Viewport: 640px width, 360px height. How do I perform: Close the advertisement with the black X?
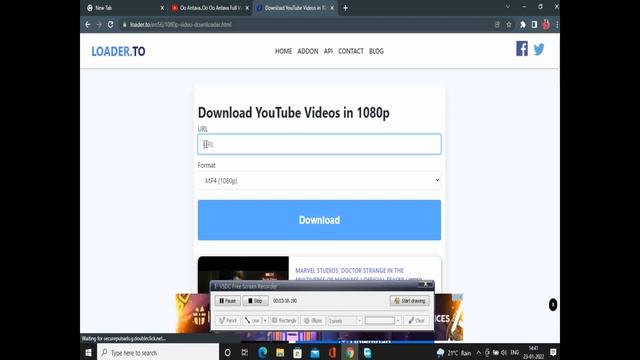click(553, 304)
